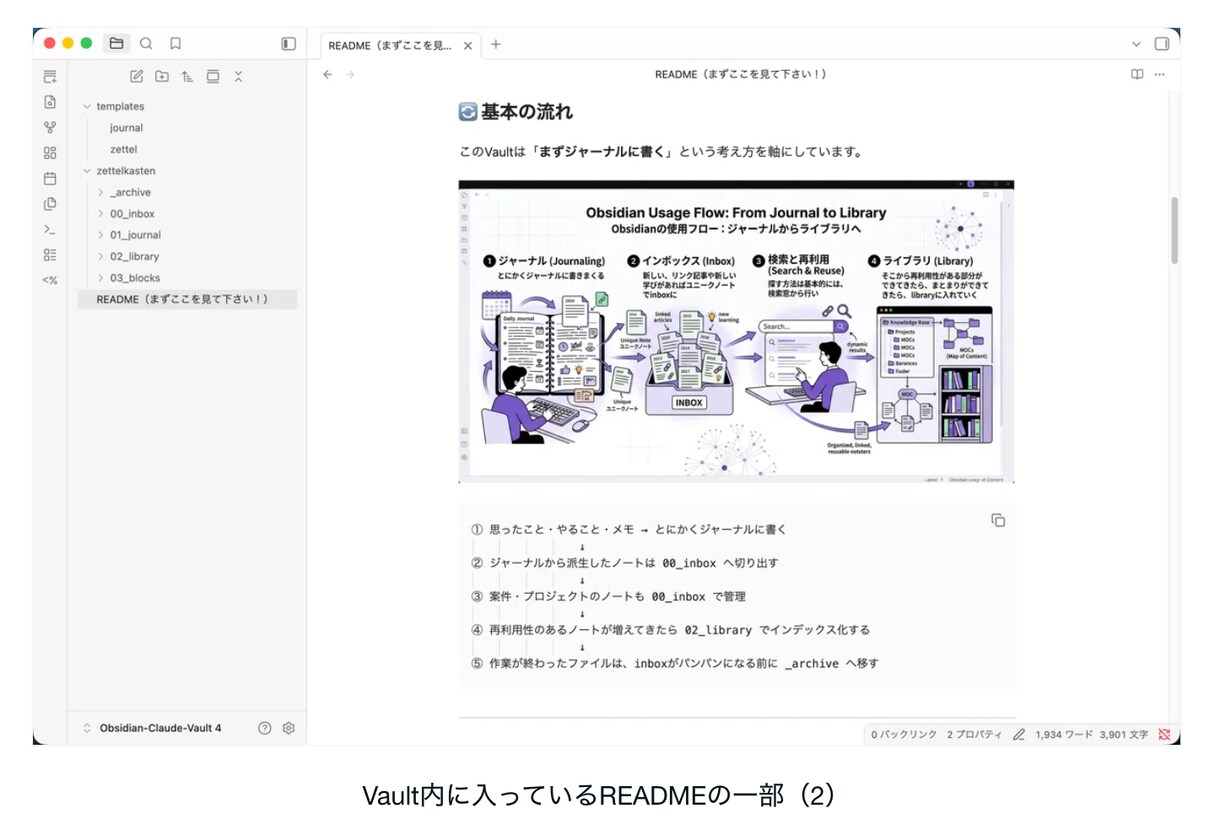This screenshot has height=830, width=1220.
Task: Click the checklist-style ribbon icon above Templater
Action: coord(50,255)
